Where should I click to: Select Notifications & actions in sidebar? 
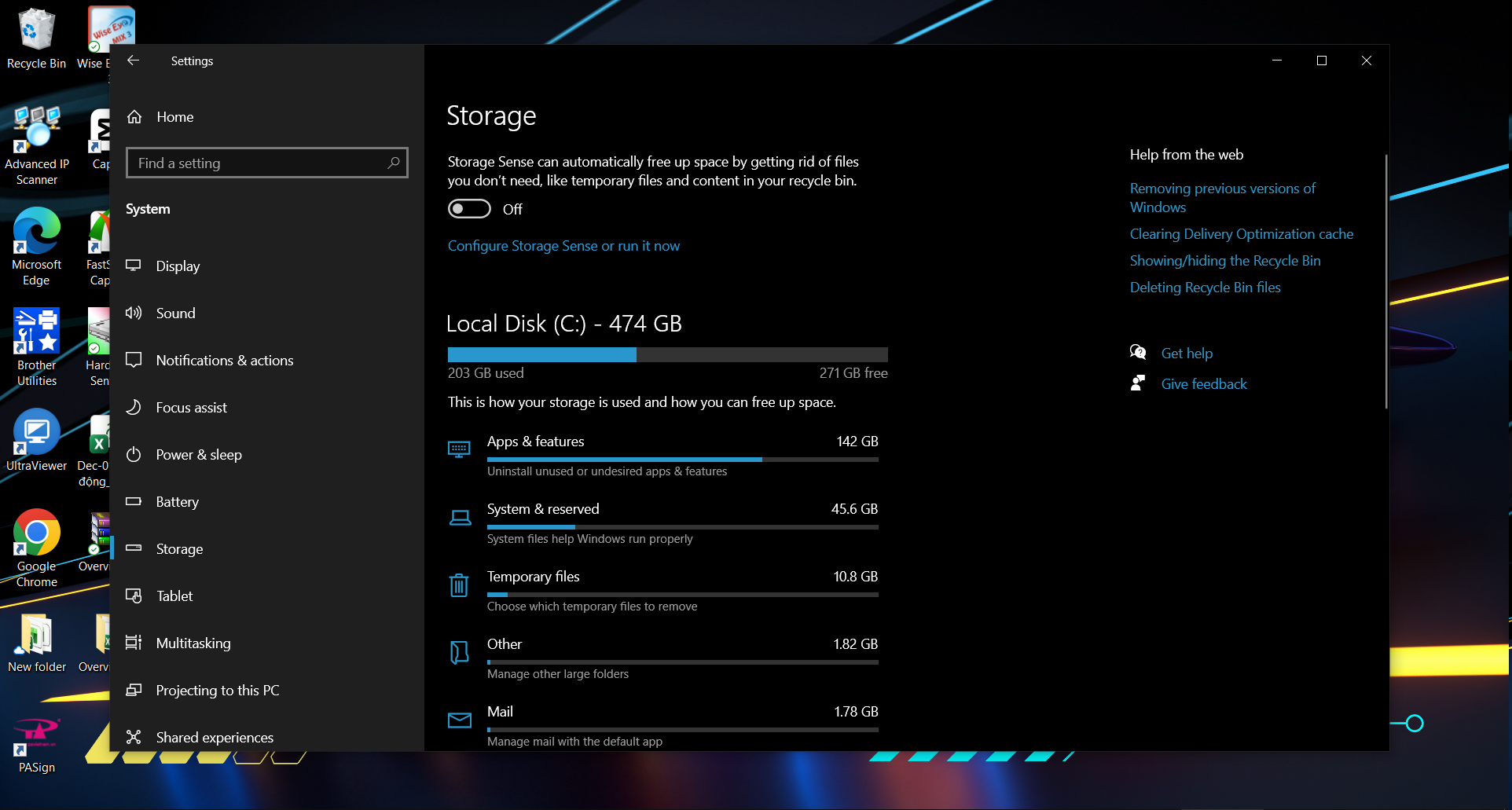(x=267, y=361)
